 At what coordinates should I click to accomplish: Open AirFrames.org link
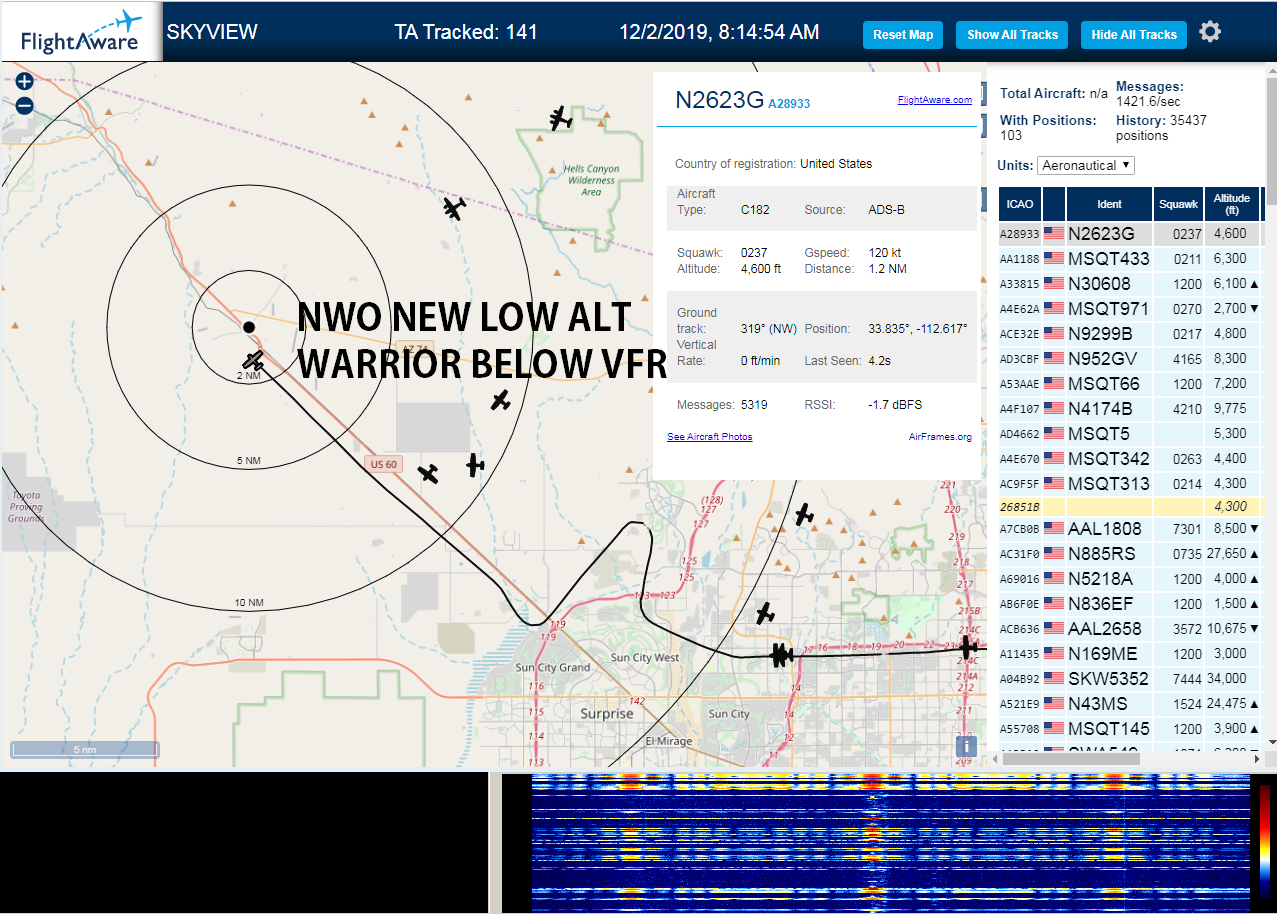(x=940, y=437)
